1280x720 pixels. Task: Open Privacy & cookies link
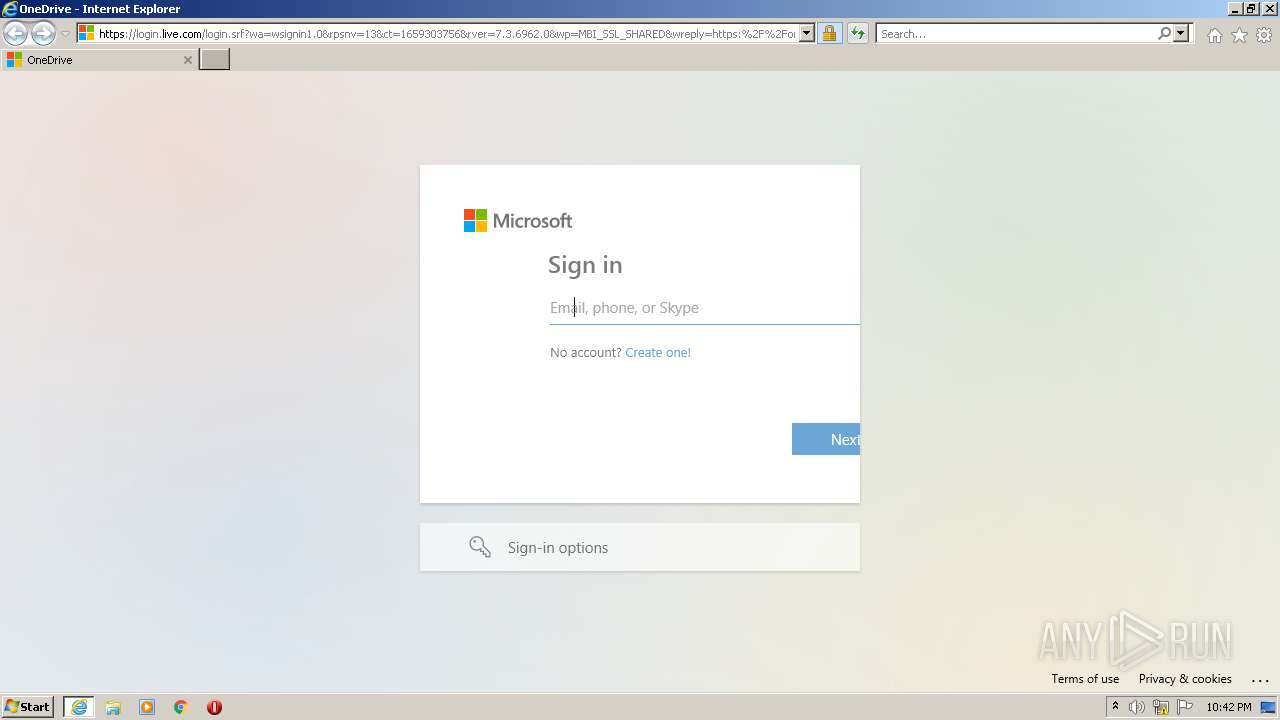pos(1185,679)
